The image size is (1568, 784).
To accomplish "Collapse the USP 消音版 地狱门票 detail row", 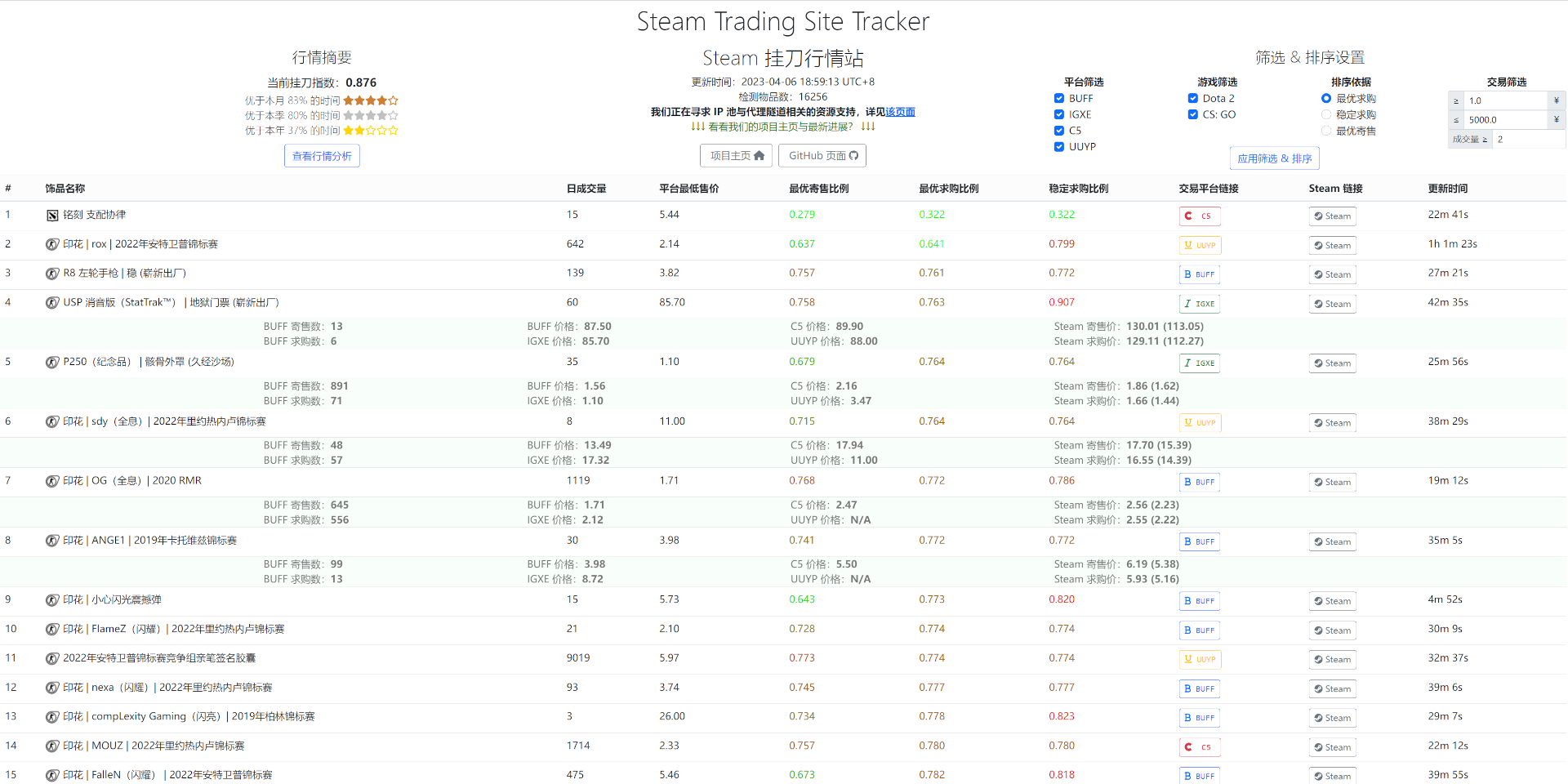I will tap(783, 303).
